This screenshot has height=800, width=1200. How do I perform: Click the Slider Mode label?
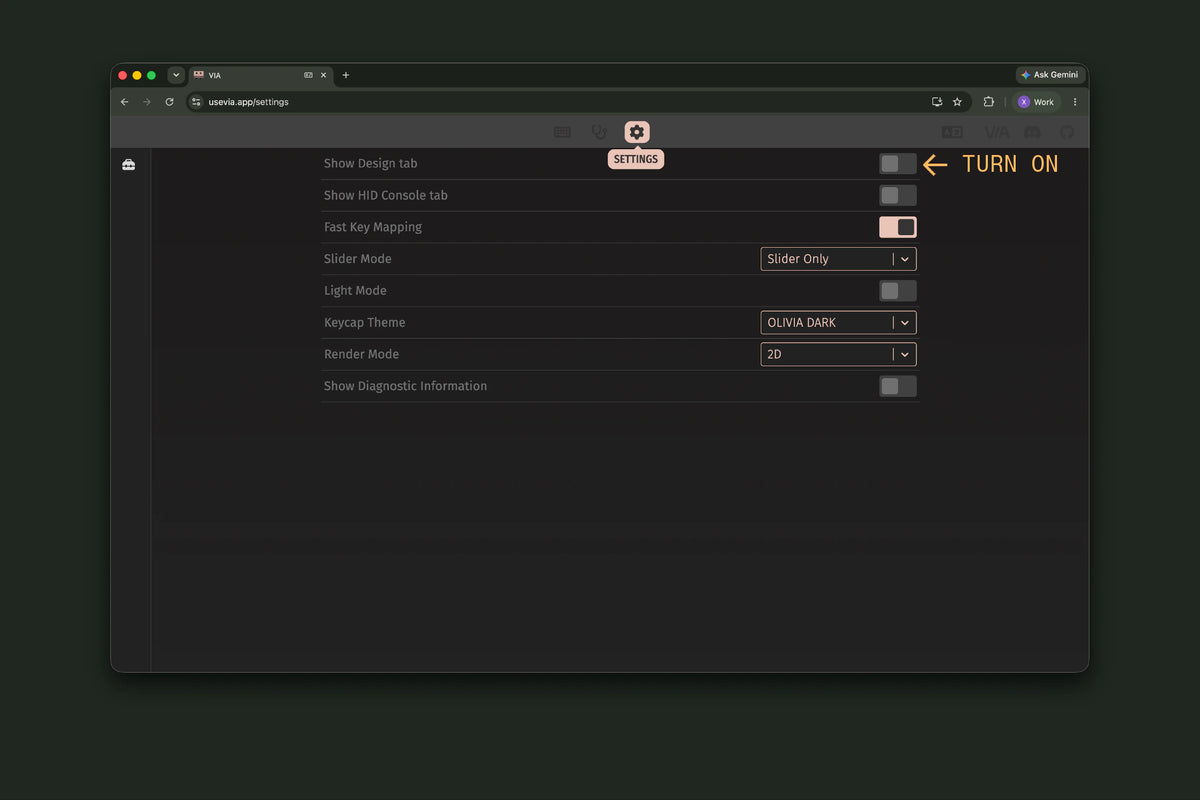[x=358, y=259]
